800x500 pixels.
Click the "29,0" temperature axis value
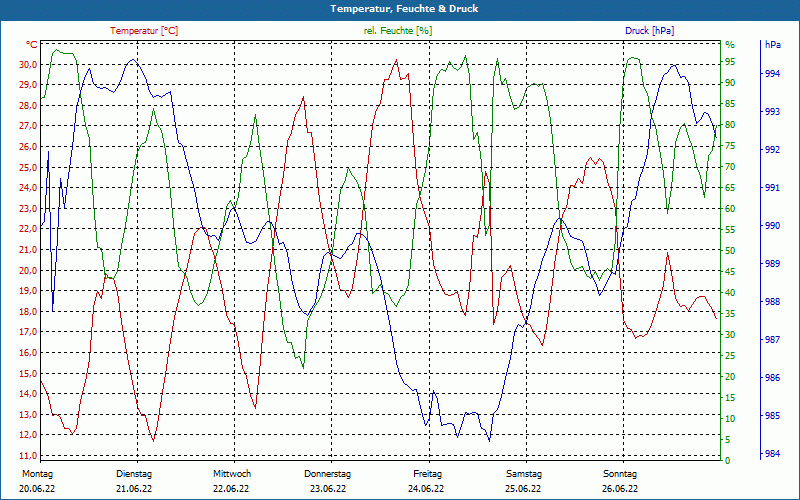pyautogui.click(x=28, y=85)
